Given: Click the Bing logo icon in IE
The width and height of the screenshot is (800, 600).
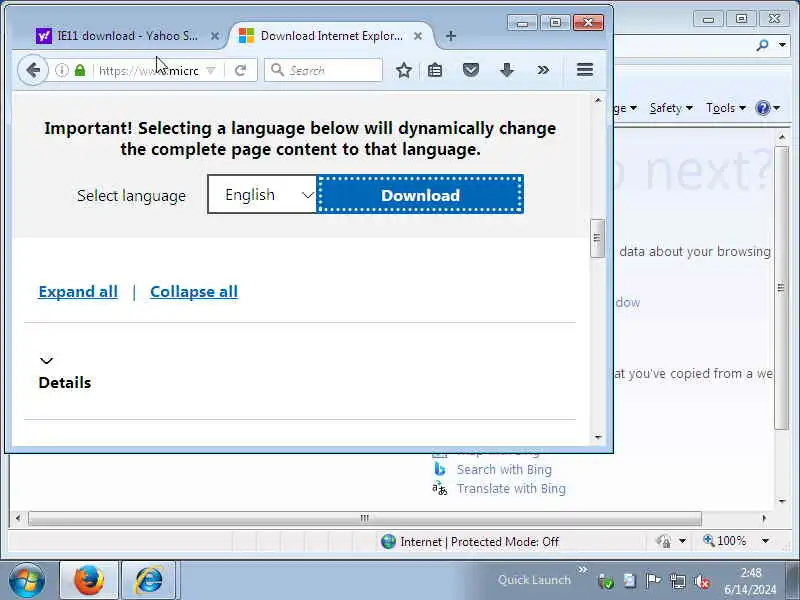Looking at the screenshot, I should click(x=439, y=469).
